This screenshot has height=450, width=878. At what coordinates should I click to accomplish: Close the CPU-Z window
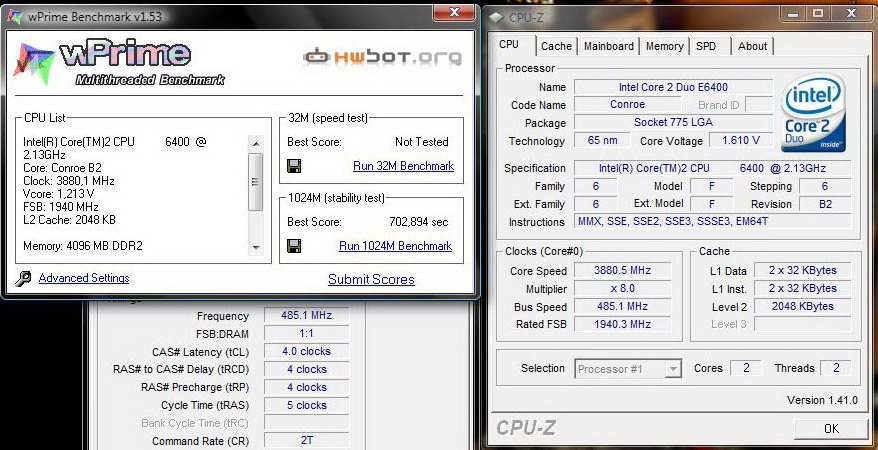pos(850,13)
